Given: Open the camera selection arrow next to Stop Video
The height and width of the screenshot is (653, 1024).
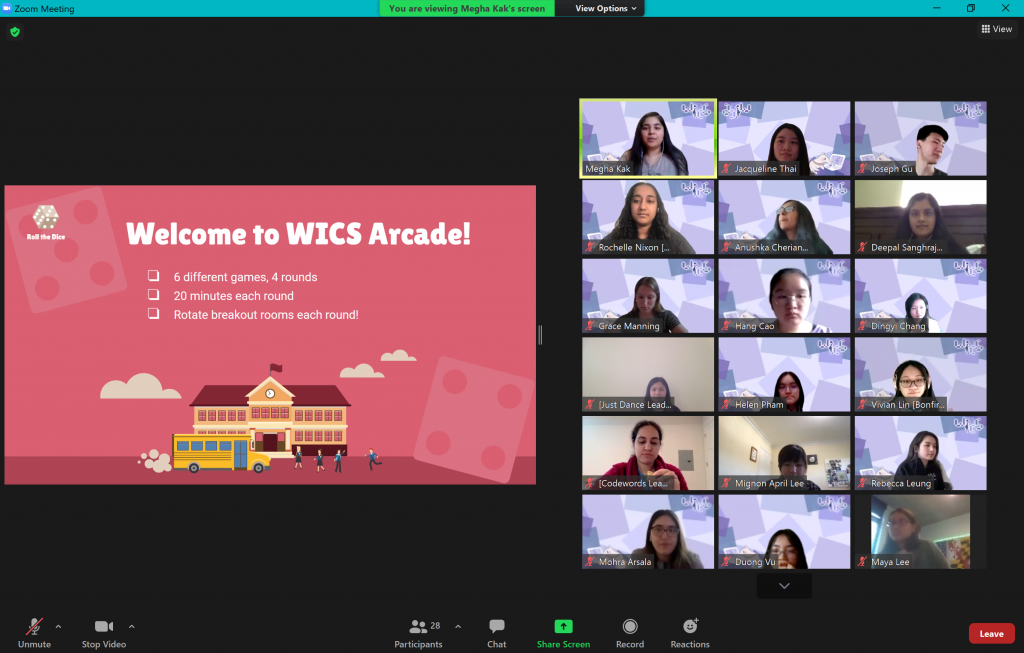Looking at the screenshot, I should [x=131, y=626].
